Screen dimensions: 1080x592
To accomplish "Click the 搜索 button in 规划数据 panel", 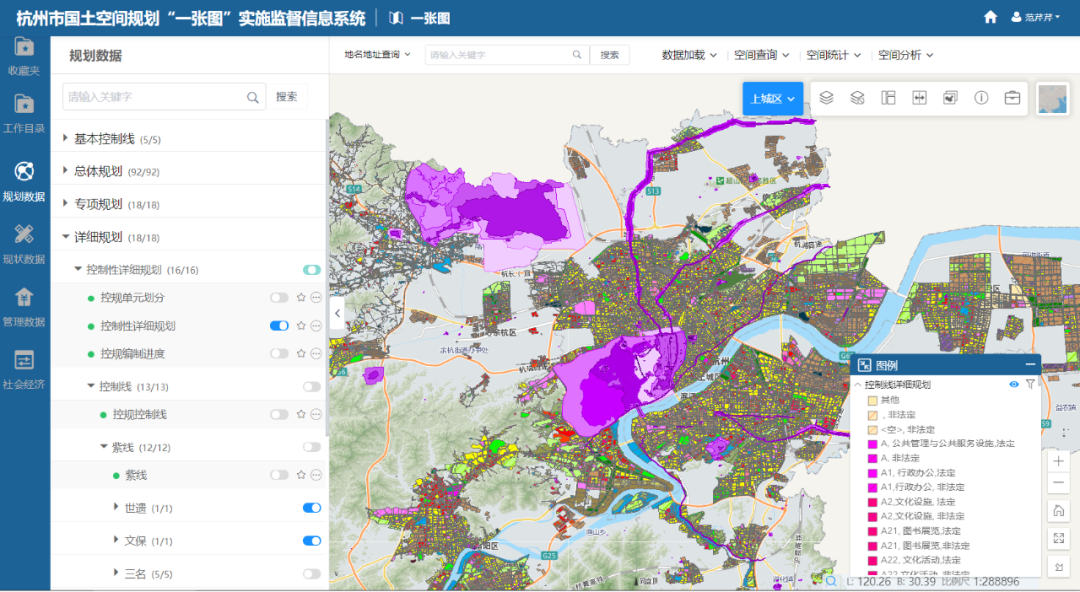I will (x=287, y=97).
